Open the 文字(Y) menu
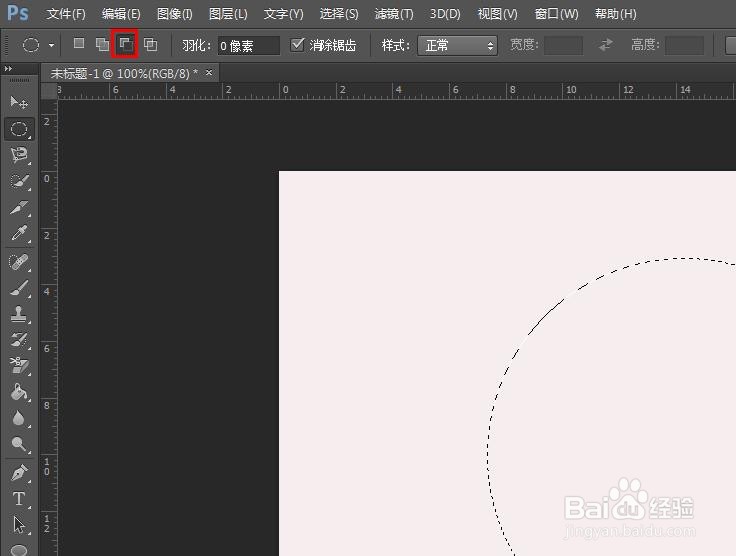 point(284,14)
